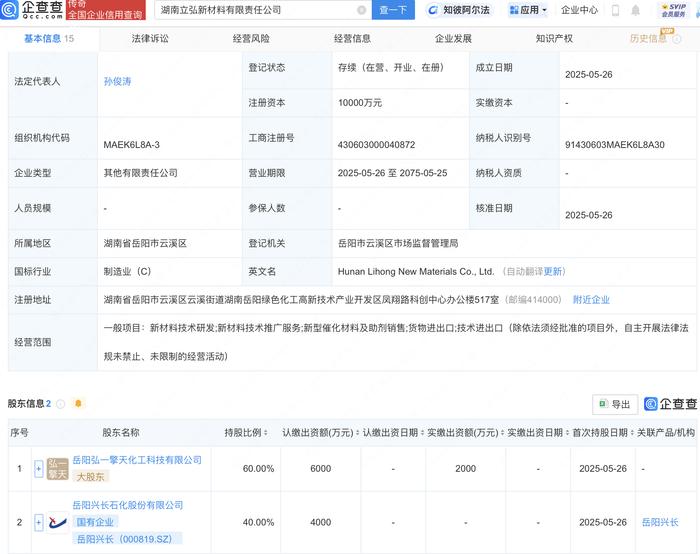Image resolution: width=700 pixels, height=554 pixels.
Task: Switch to the 企业发展 tab
Action: pos(453,38)
